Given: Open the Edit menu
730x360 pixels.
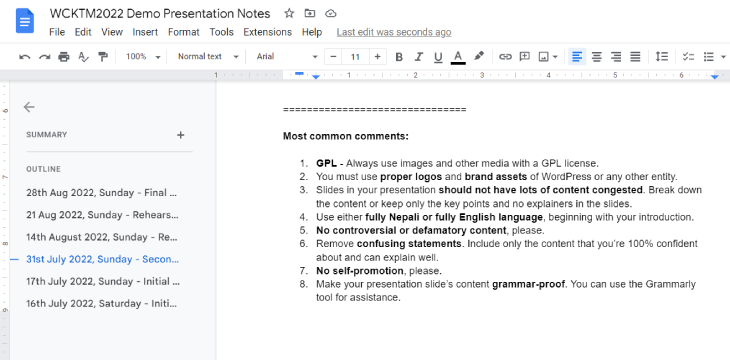Looking at the screenshot, I should tap(83, 32).
